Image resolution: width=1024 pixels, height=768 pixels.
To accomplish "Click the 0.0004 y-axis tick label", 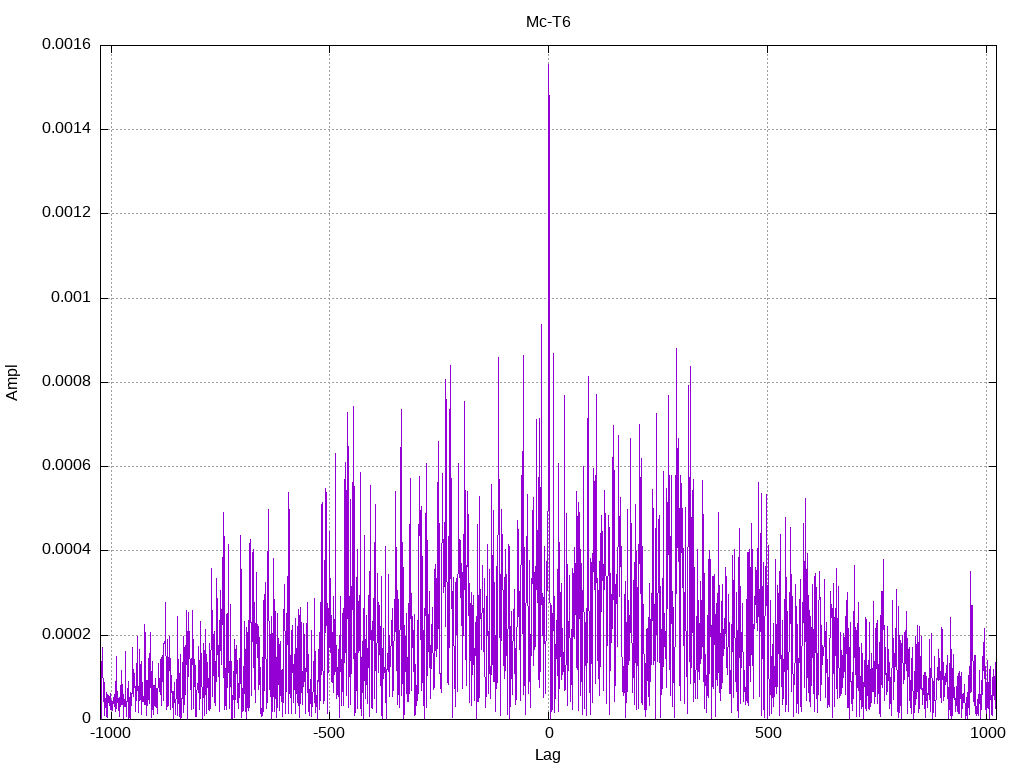I will 67,549.
